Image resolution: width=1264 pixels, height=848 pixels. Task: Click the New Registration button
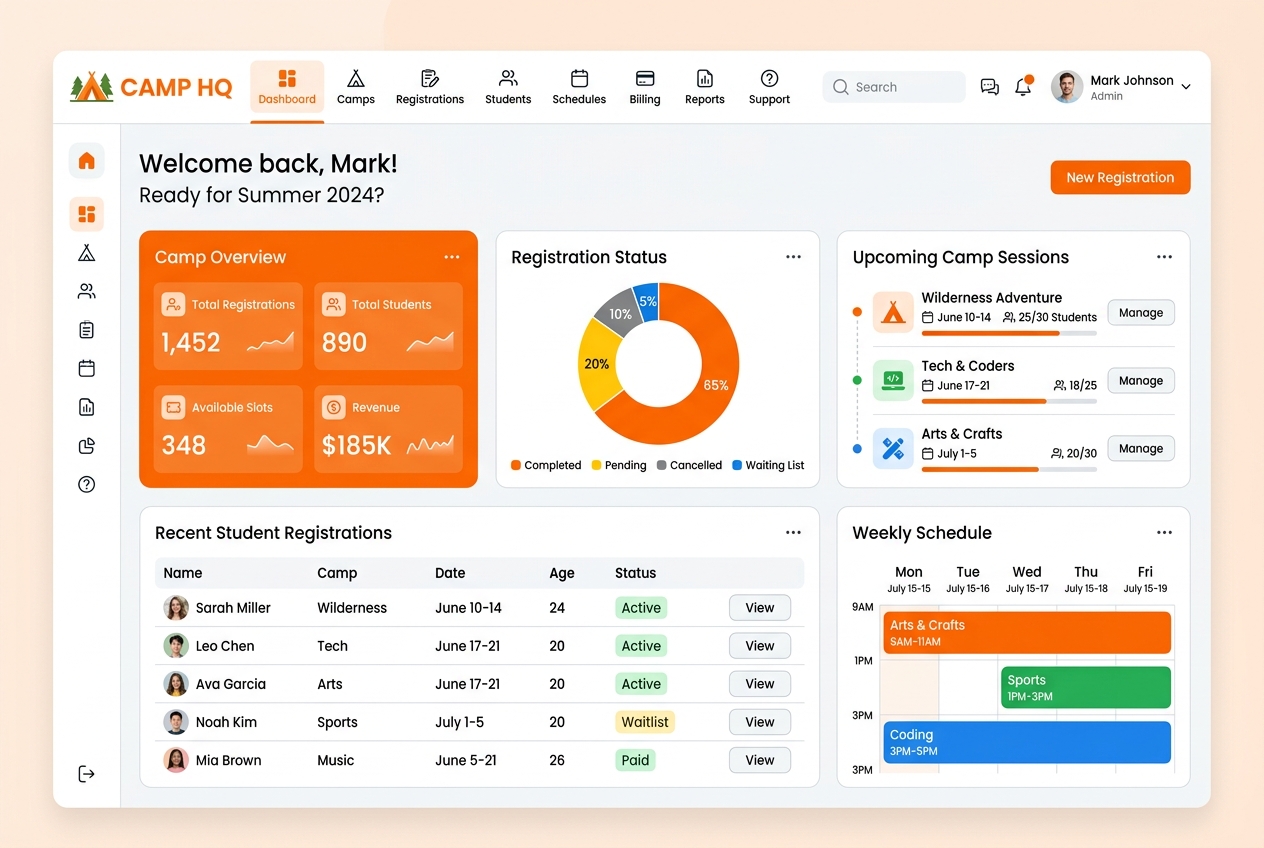1120,177
